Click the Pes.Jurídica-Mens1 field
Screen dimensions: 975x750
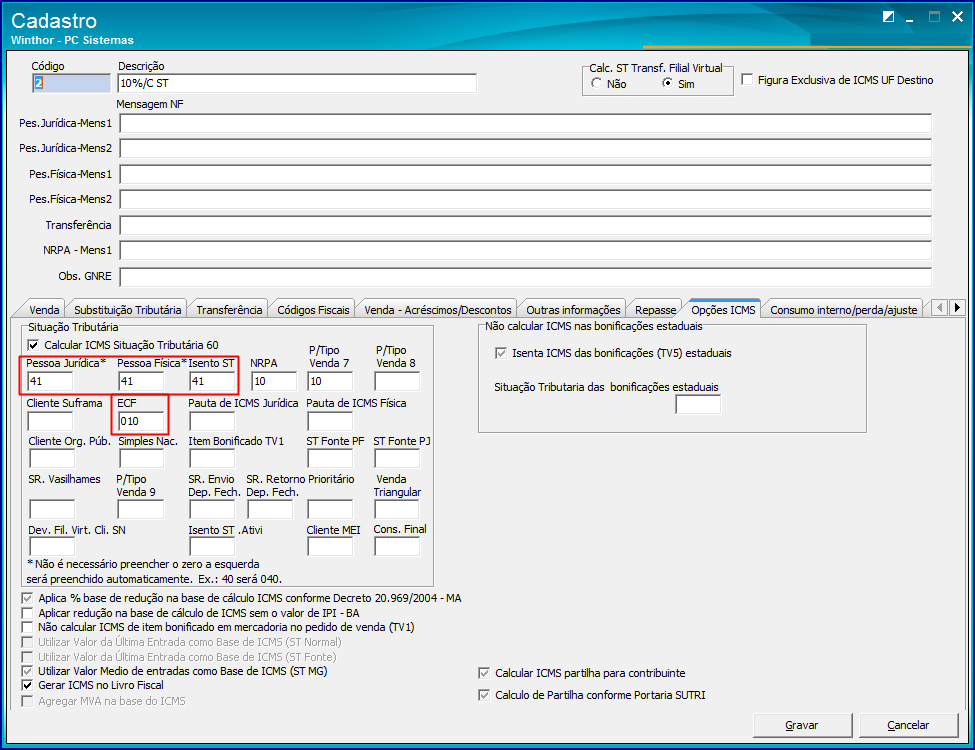tap(525, 123)
